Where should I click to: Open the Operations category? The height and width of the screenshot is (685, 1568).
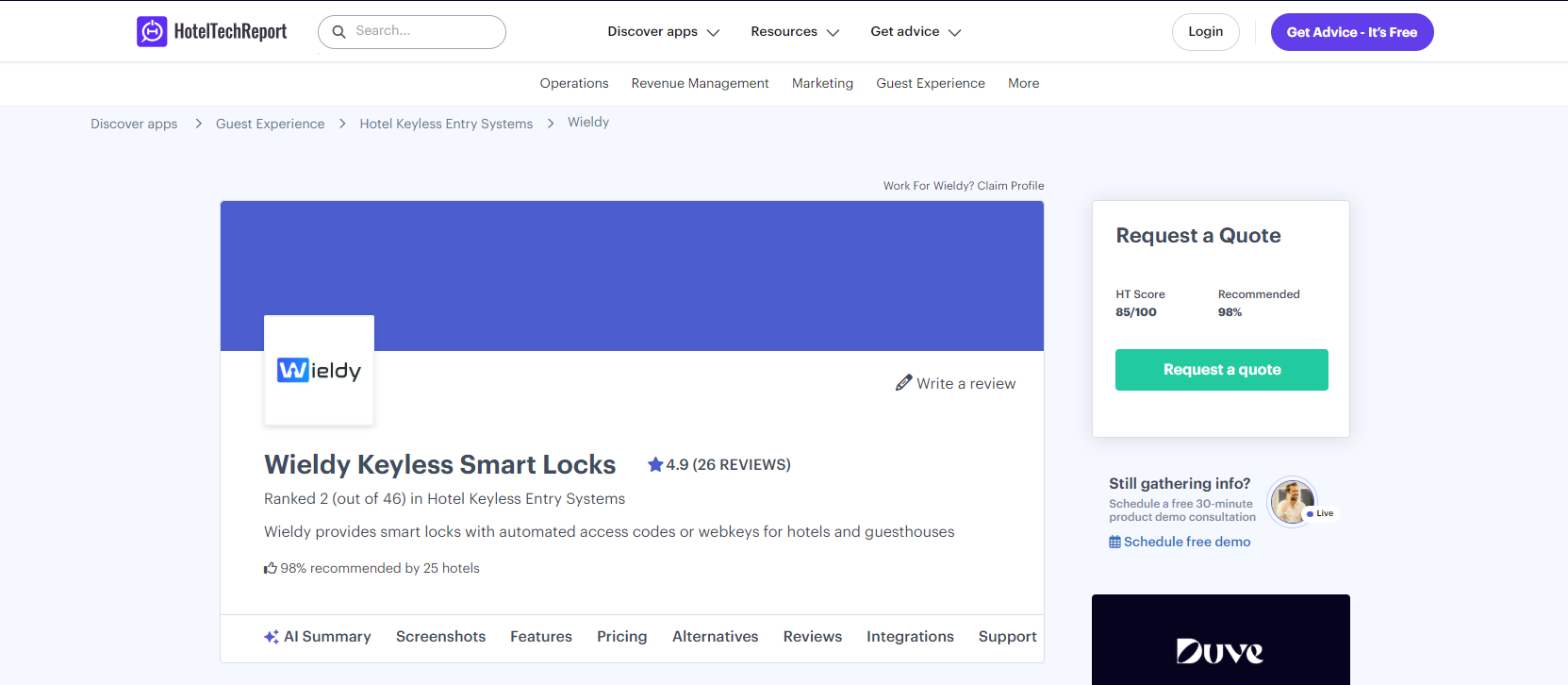[x=574, y=84]
